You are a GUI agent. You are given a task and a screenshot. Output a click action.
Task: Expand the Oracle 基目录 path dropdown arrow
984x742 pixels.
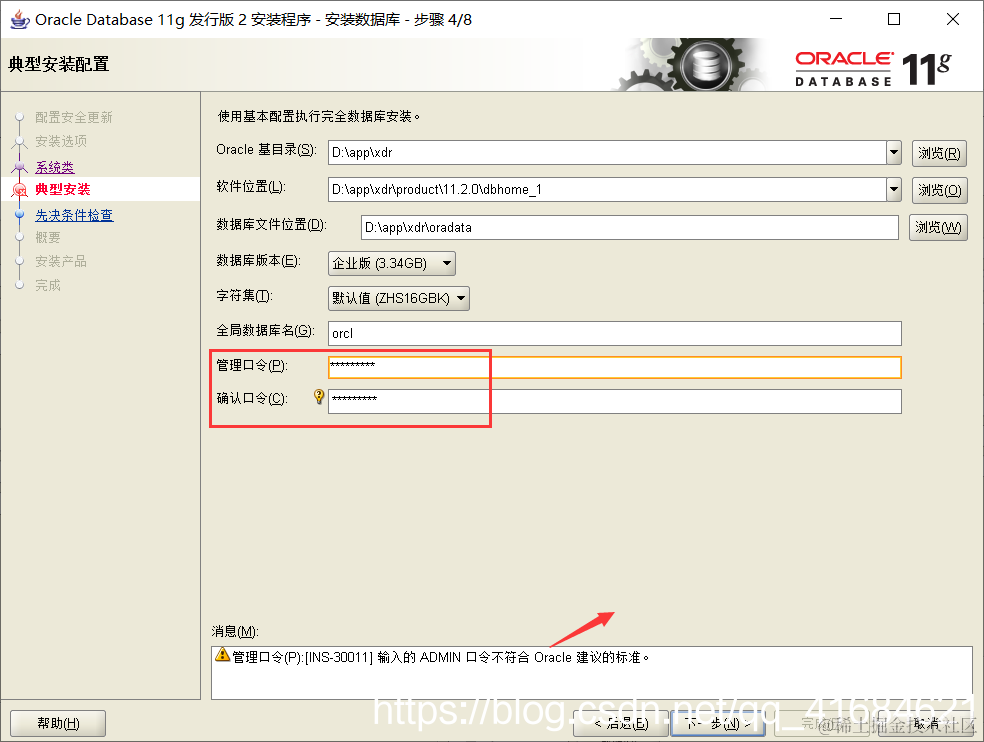[x=894, y=153]
